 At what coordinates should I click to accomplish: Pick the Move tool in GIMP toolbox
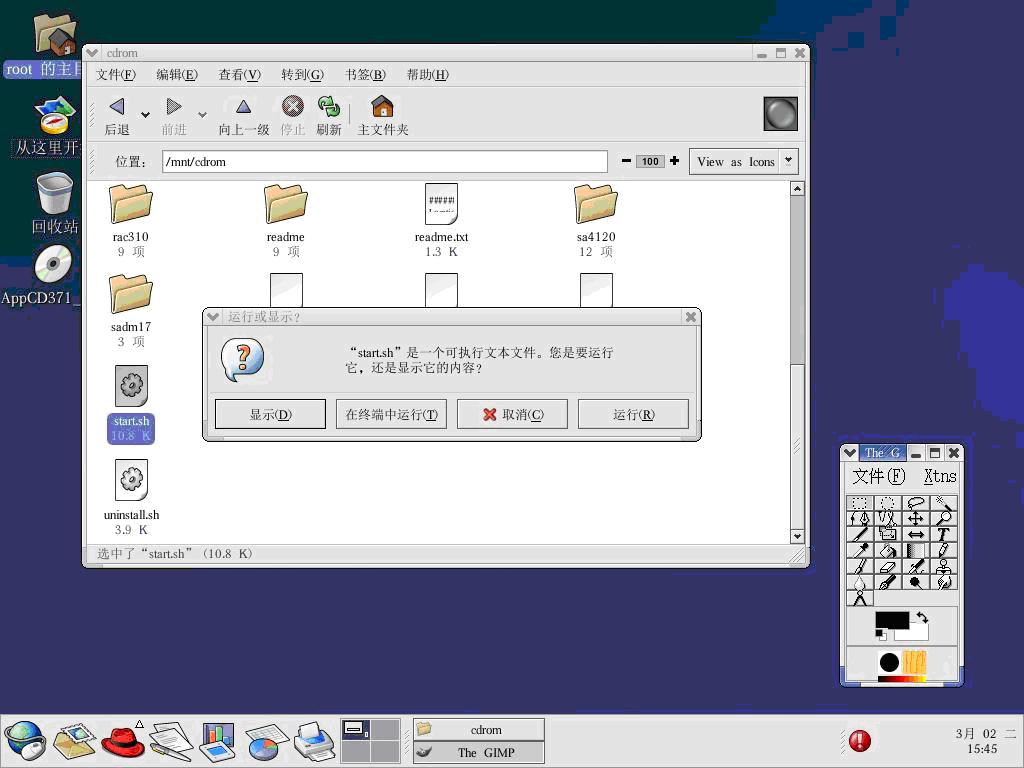tap(915, 519)
